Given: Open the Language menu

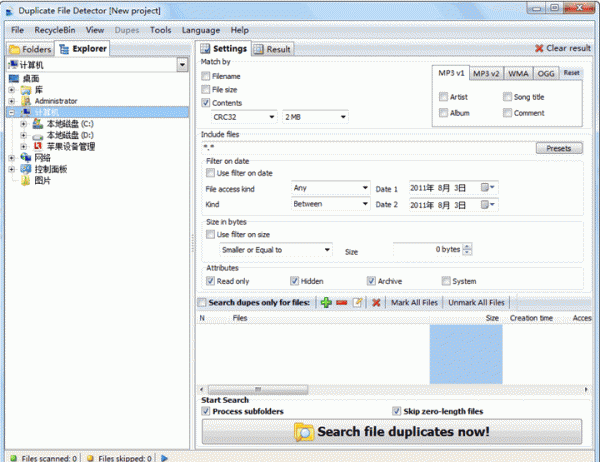Looking at the screenshot, I should [201, 30].
